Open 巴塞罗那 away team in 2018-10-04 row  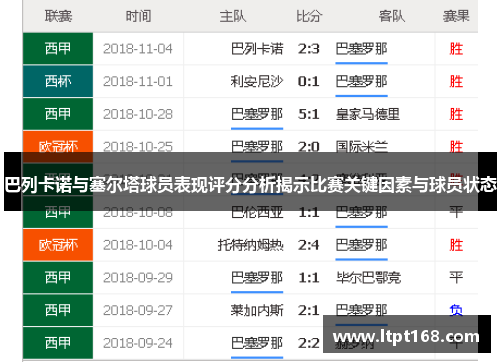click(x=361, y=245)
